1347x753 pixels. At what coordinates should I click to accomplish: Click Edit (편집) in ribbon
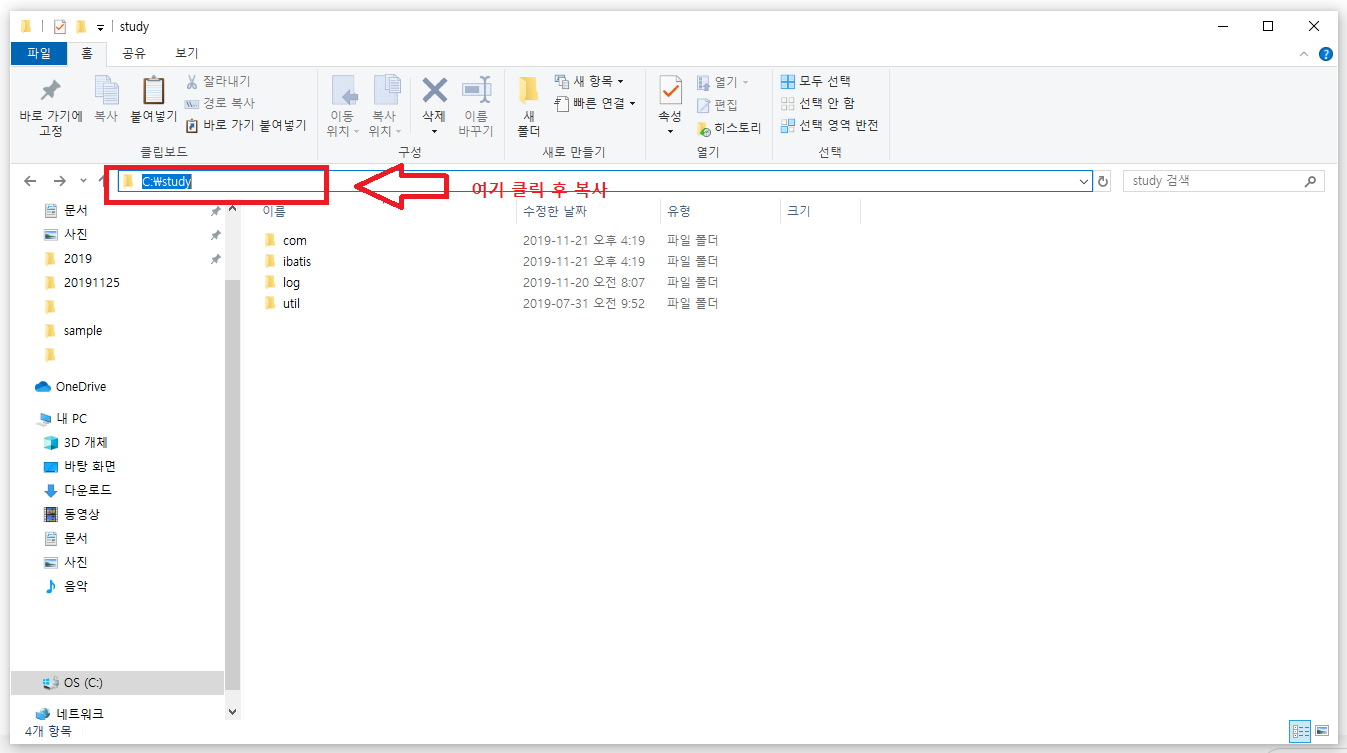[717, 105]
